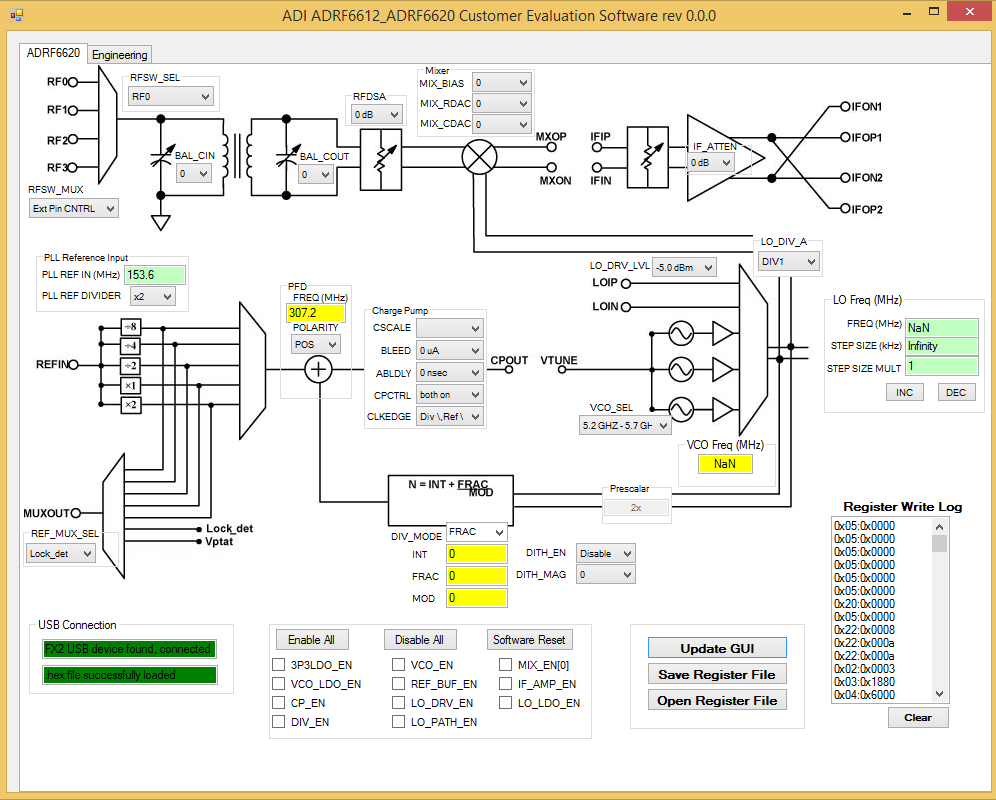Click the Enable All button
Screen dimensions: 996x800
(312, 640)
